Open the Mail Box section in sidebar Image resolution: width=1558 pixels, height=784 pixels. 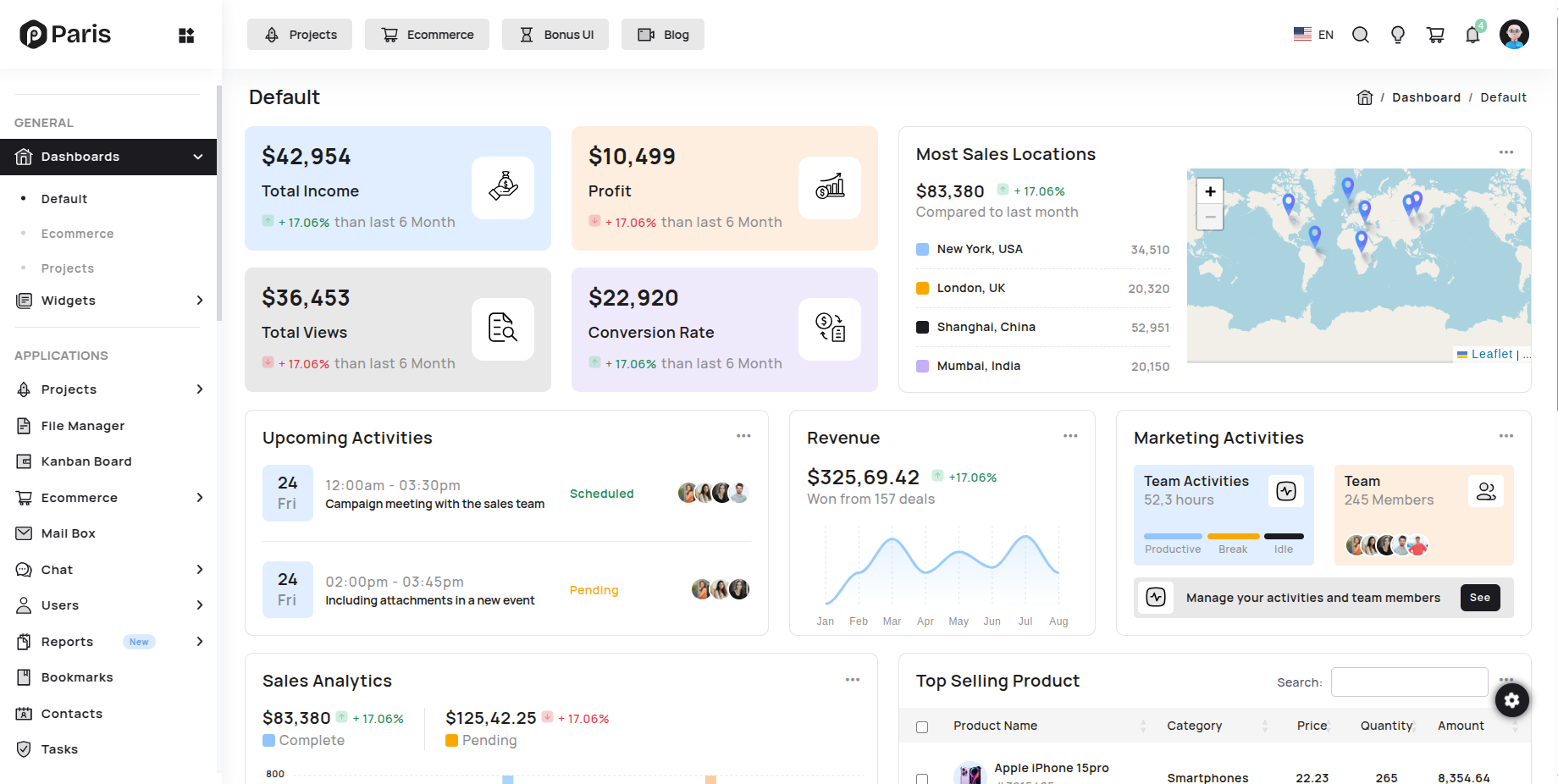tap(66, 533)
